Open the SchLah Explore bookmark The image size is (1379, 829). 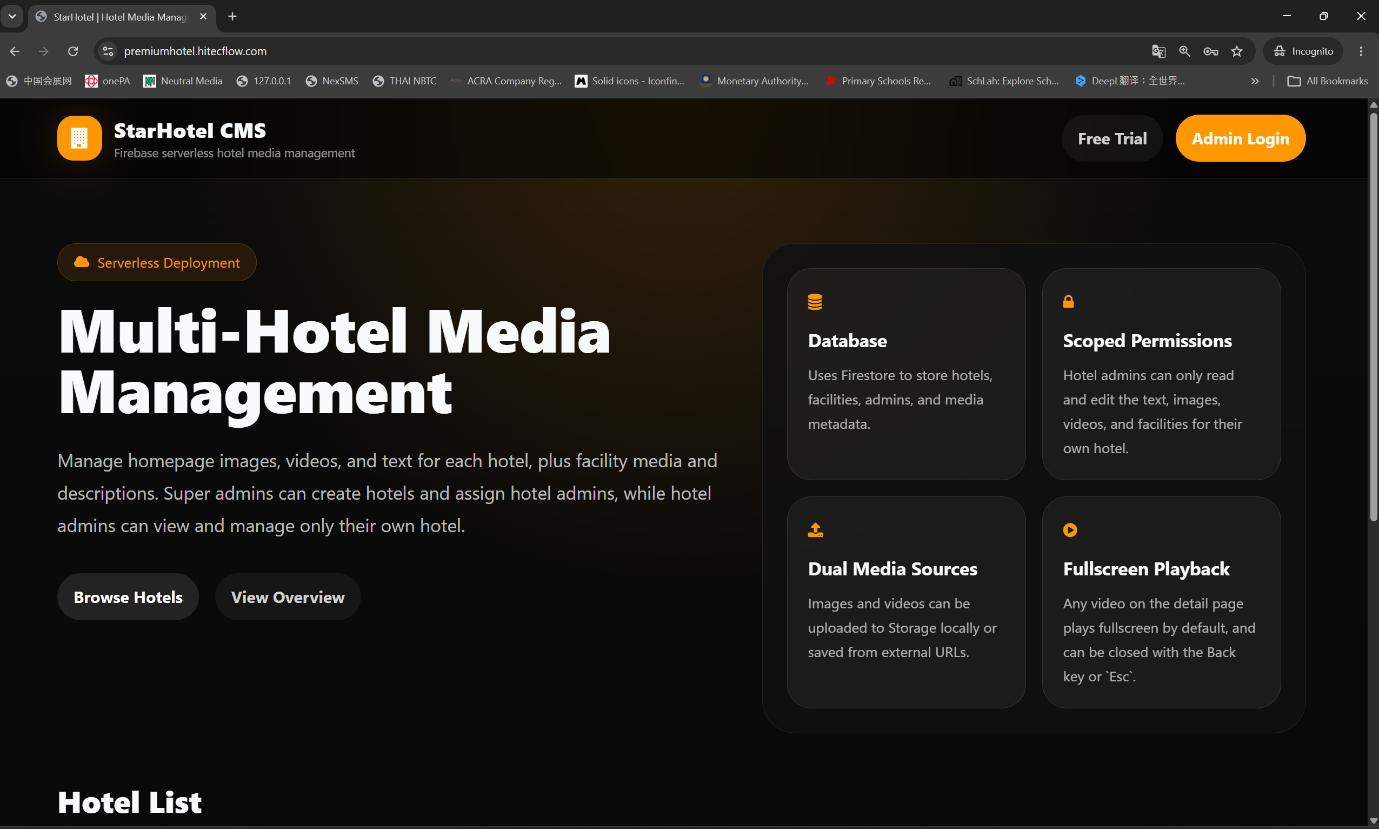[x=1004, y=81]
